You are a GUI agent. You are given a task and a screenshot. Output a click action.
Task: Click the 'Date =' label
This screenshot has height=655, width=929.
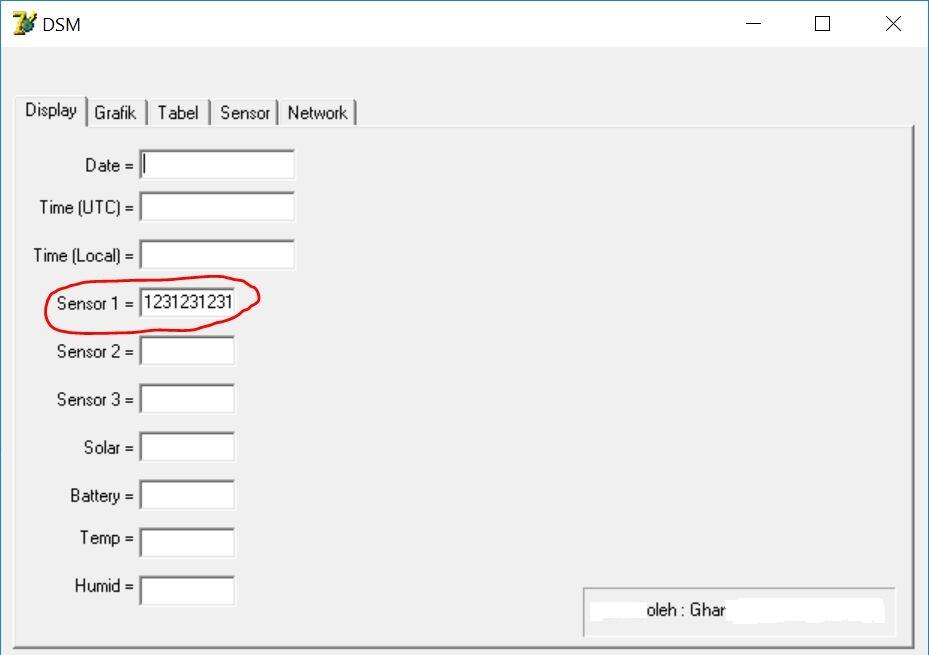(x=109, y=165)
